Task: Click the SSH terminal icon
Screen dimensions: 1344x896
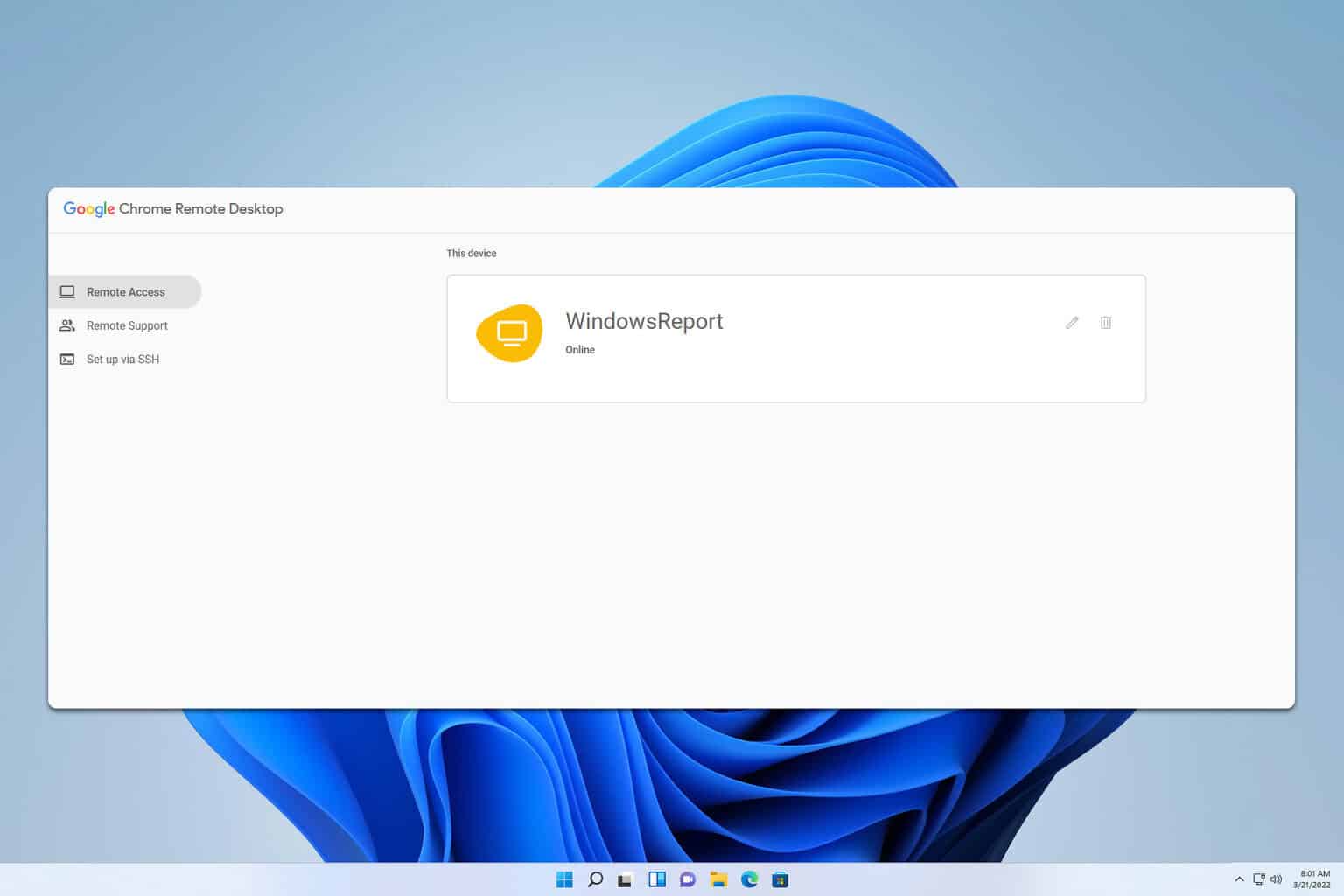Action: coord(67,359)
